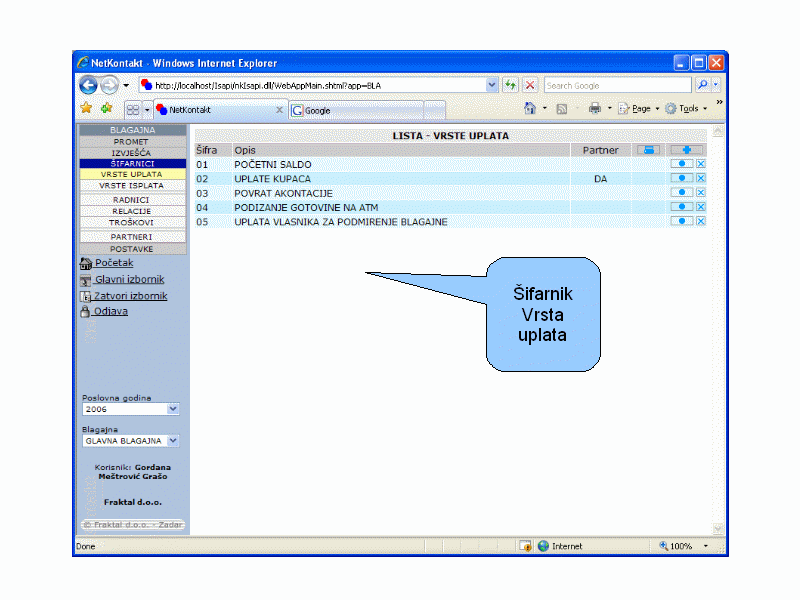Open RADNICI in the sidebar
The height and width of the screenshot is (600, 800).
click(133, 199)
